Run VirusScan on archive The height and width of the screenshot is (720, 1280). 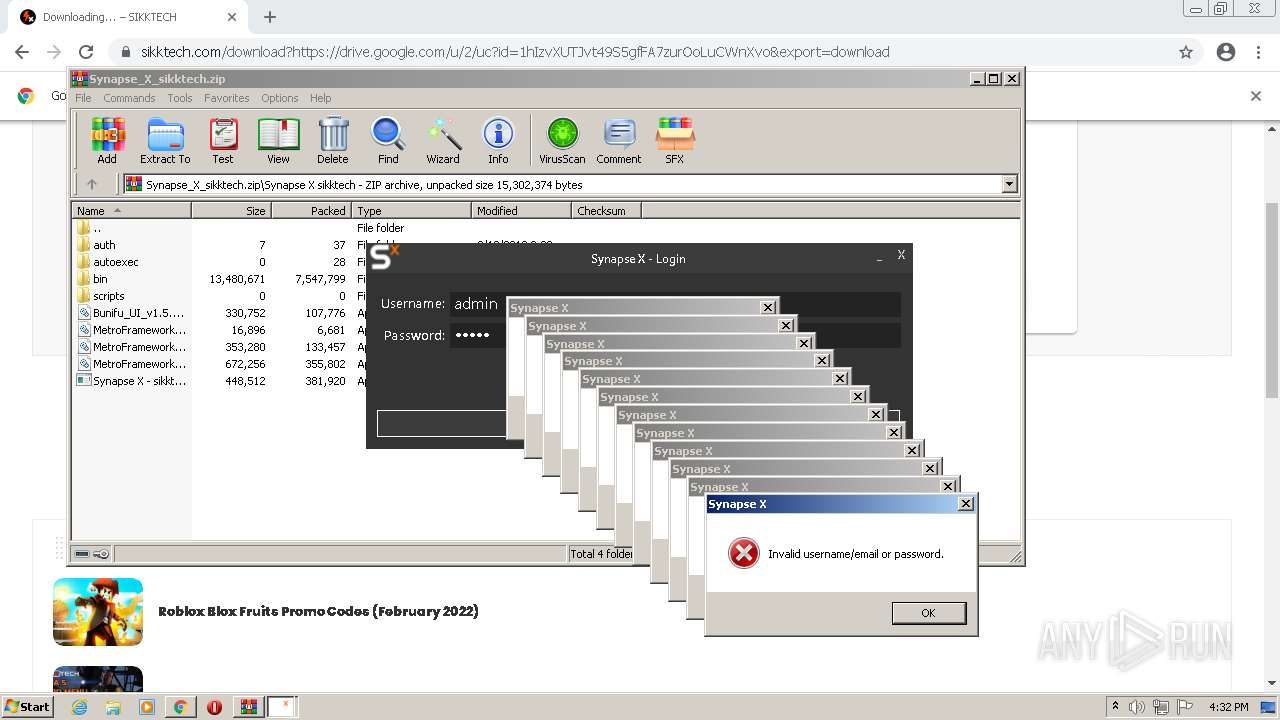click(562, 141)
